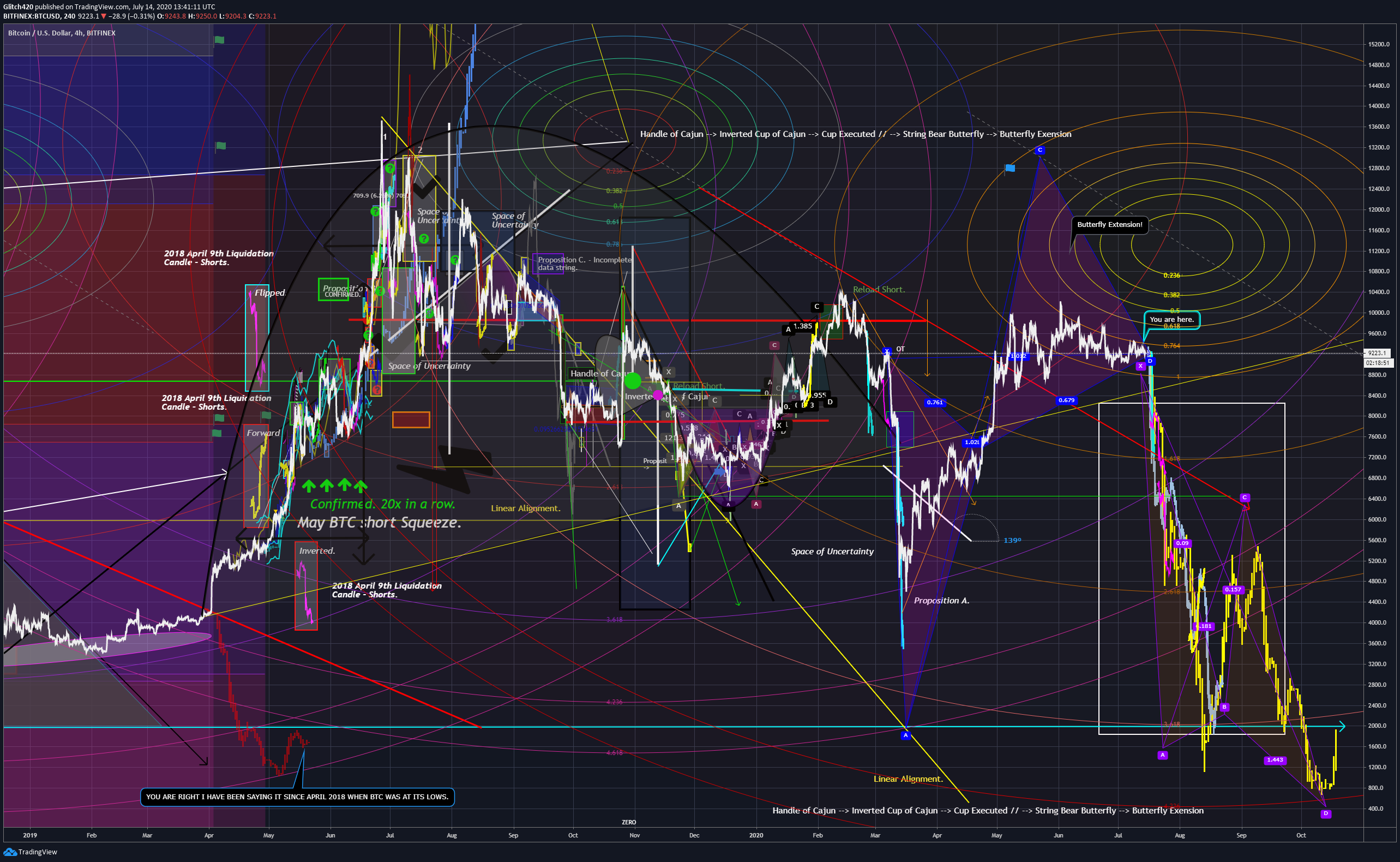Click the purple A pattern point label
1400x862 pixels.
1162,755
